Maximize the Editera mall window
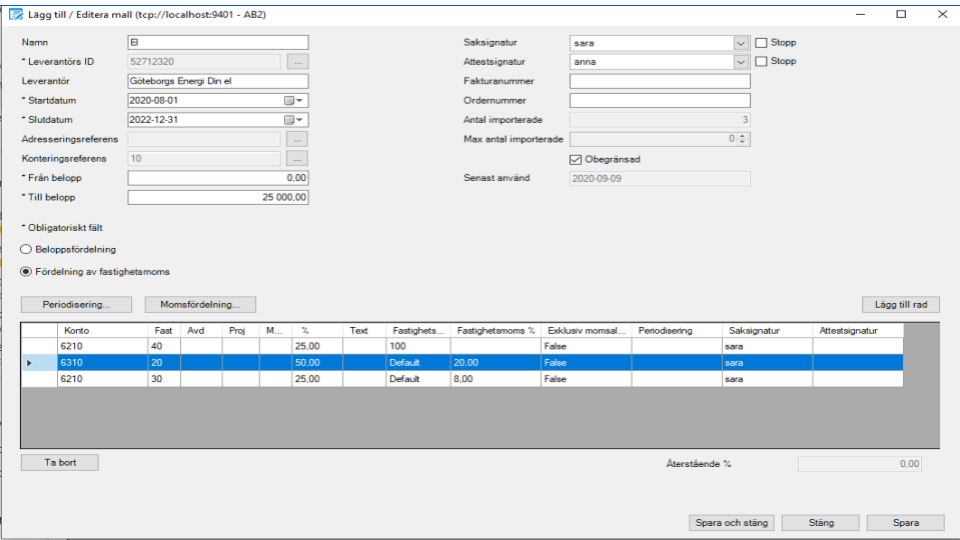The image size is (960, 540). [x=900, y=15]
